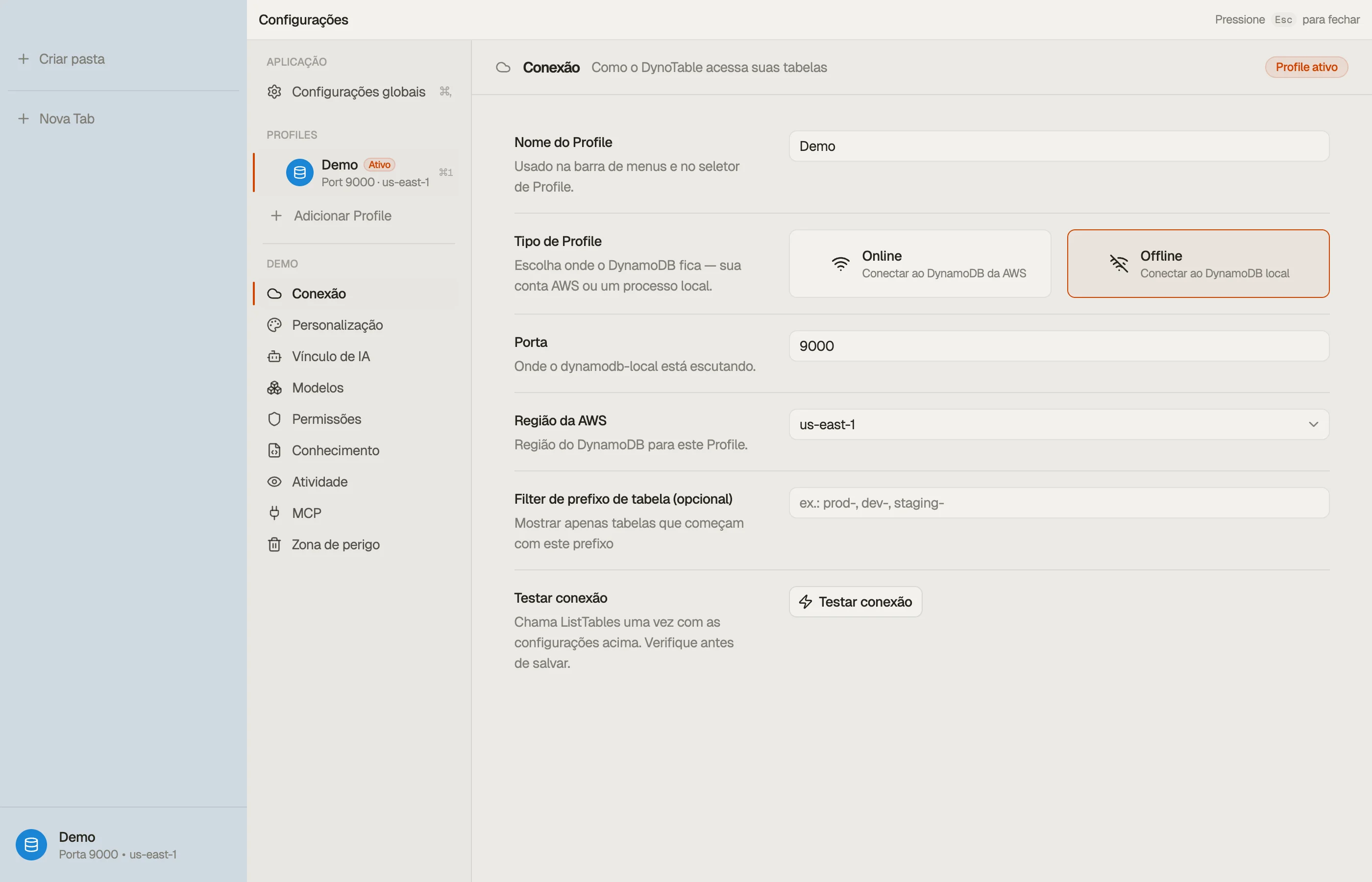Screen dimensions: 1372x882
Task: Click the shield icon for Permissões
Action: [x=274, y=419]
